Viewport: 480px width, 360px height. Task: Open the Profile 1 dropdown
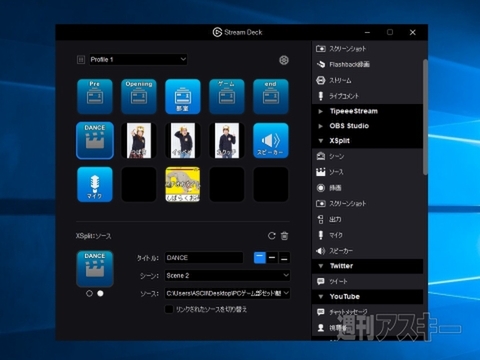[138, 60]
